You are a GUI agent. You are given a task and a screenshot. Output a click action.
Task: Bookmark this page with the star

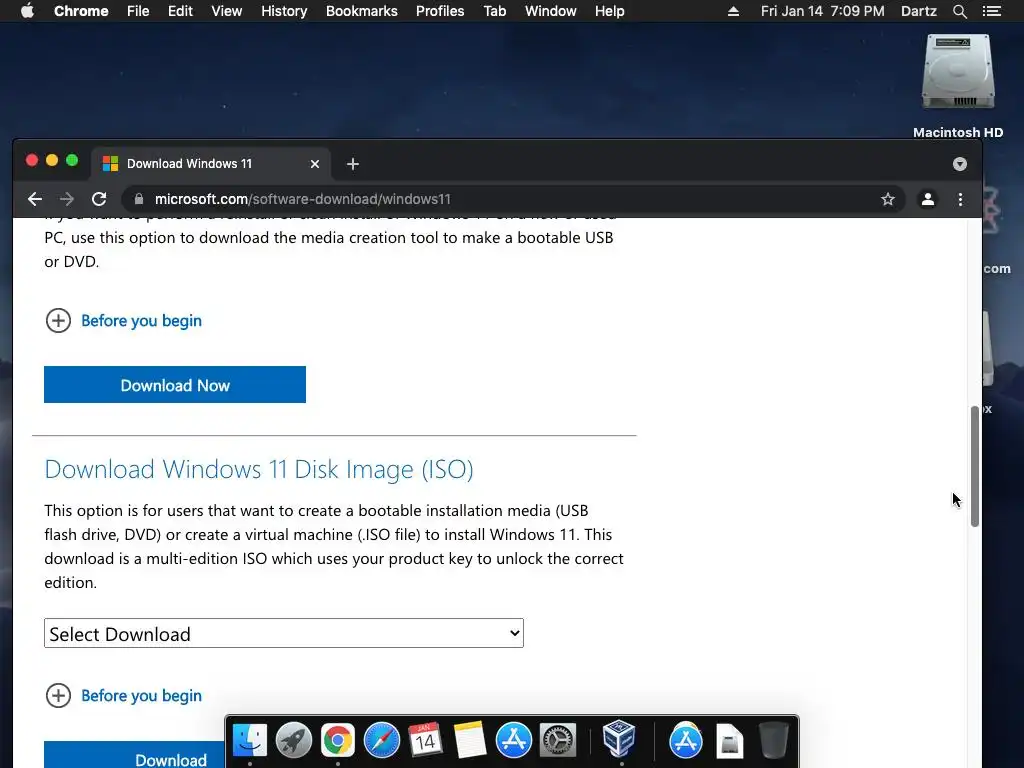888,199
